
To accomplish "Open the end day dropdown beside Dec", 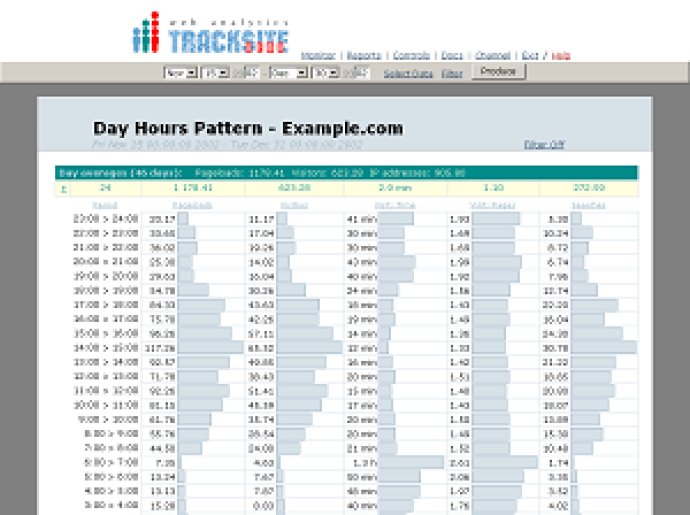I will pyautogui.click(x=326, y=73).
